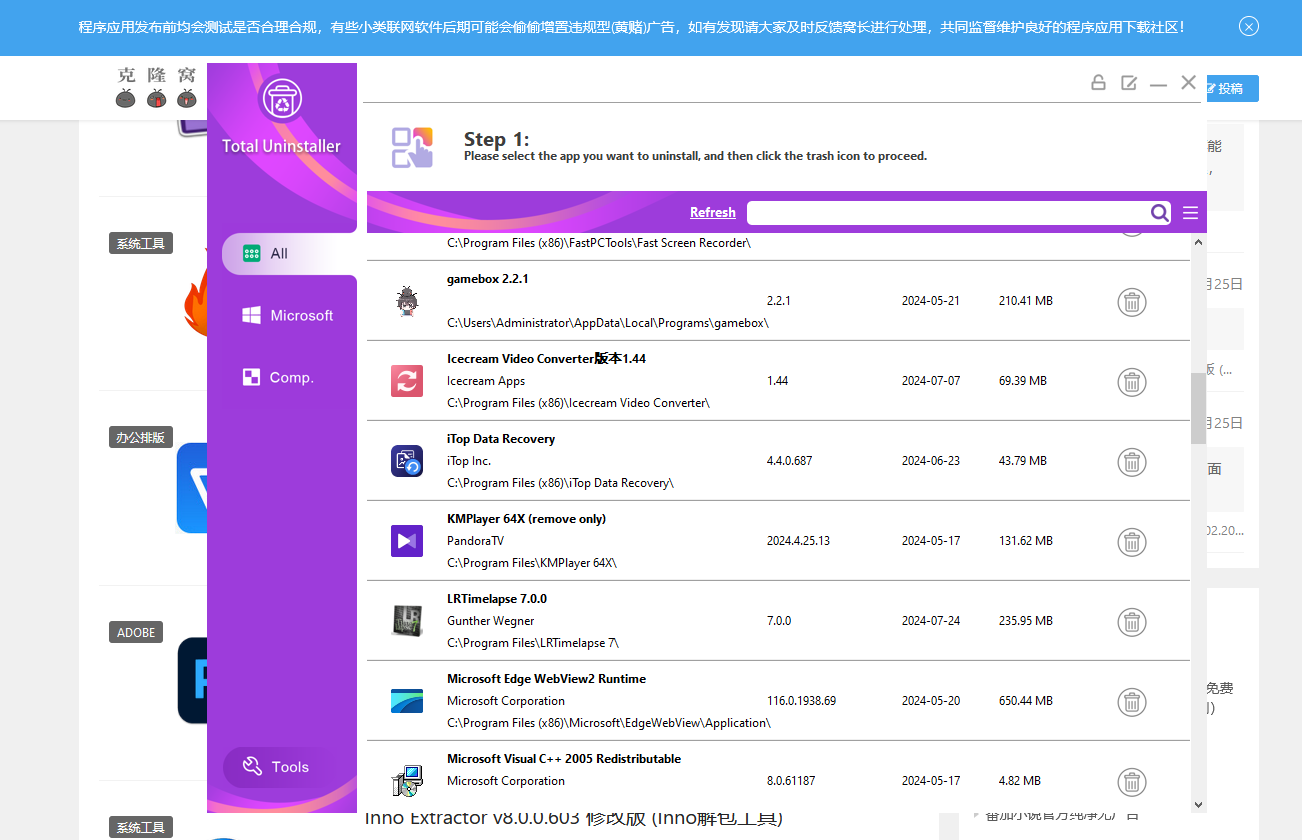The height and width of the screenshot is (840, 1302).
Task: Click version 2024.4.25.13 of KMPlayer
Action: [798, 541]
